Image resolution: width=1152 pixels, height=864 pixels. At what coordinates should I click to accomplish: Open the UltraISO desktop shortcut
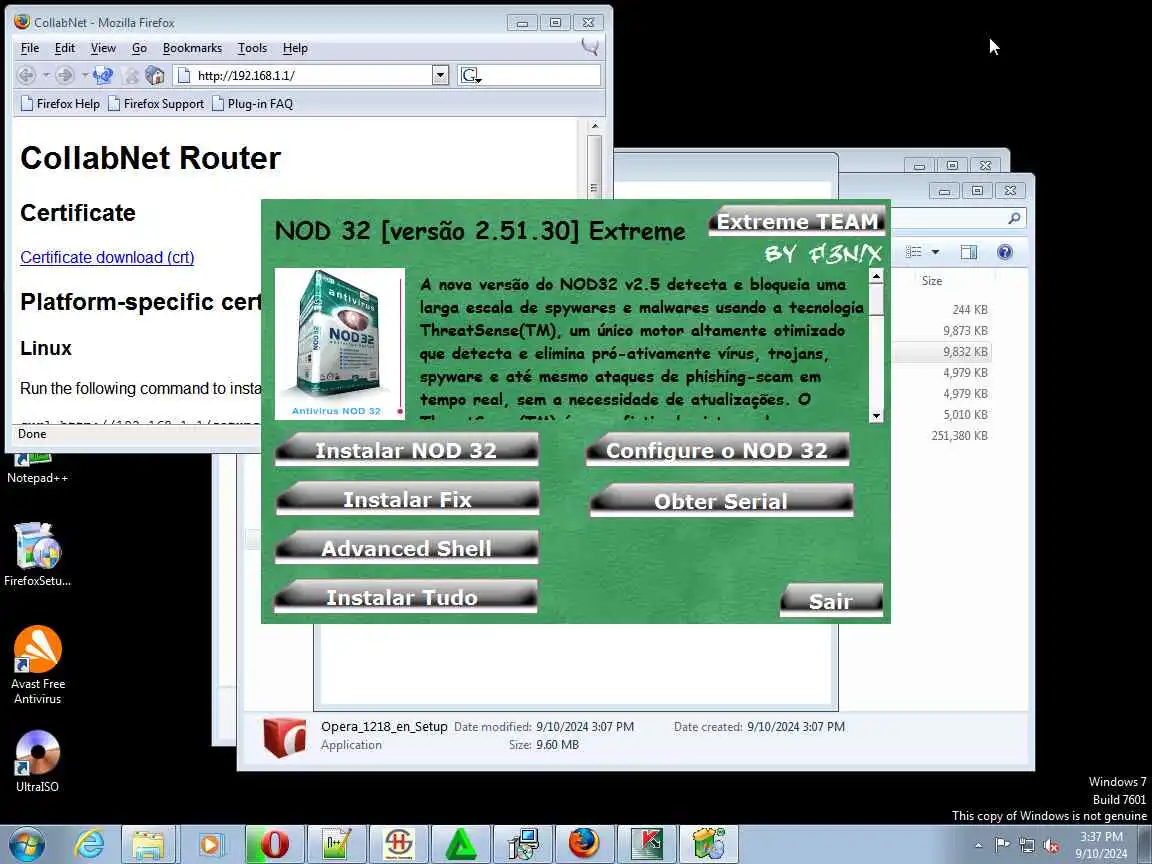pyautogui.click(x=37, y=761)
